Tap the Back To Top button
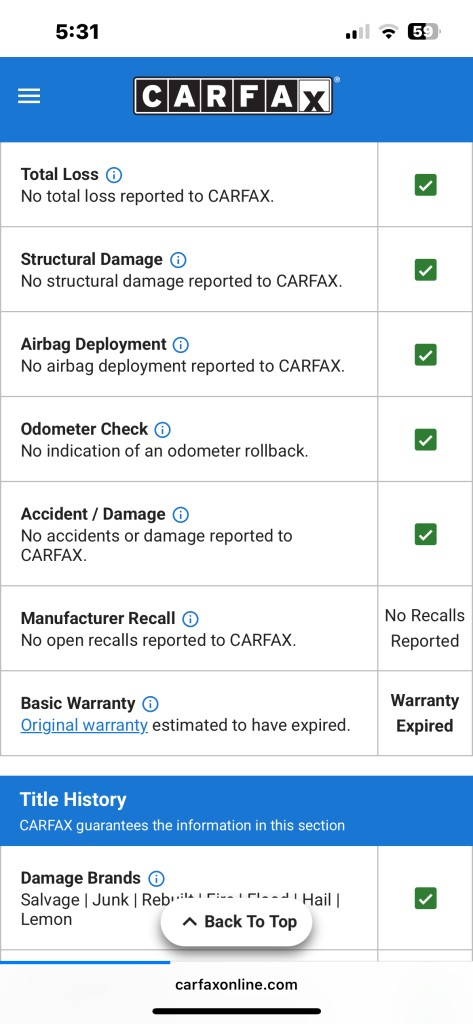This screenshot has width=473, height=1024. (236, 922)
